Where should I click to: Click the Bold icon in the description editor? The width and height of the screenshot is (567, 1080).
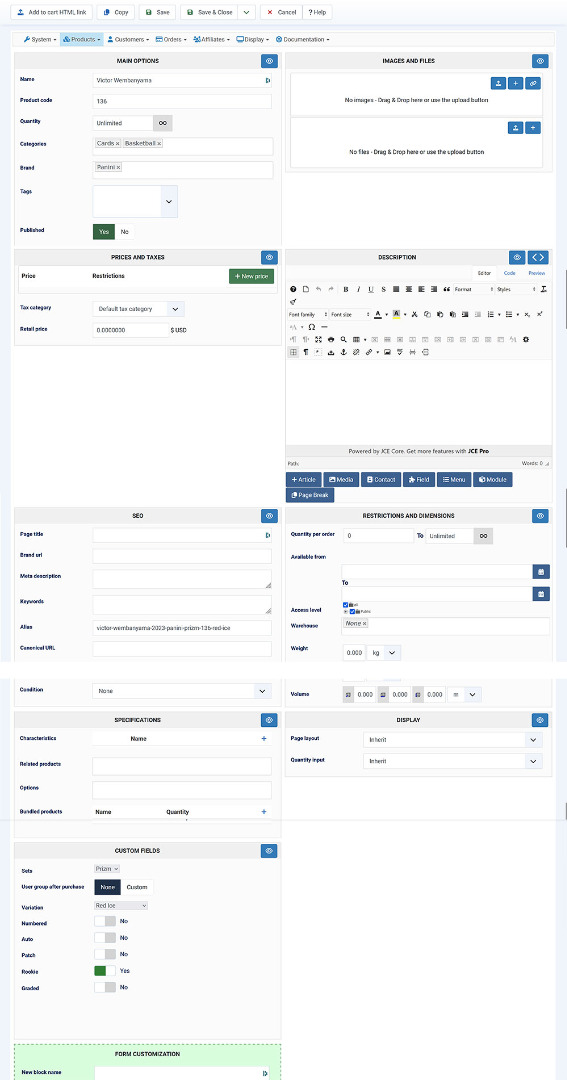click(346, 289)
